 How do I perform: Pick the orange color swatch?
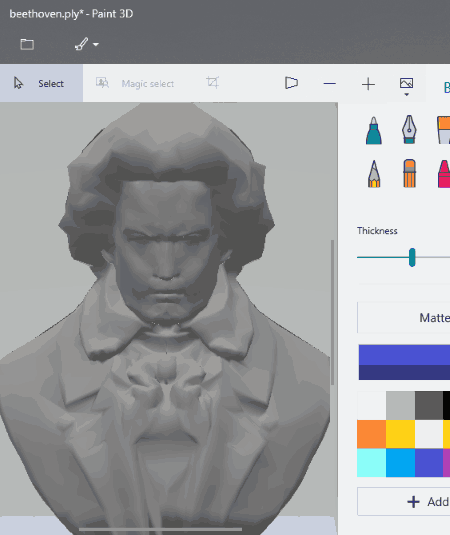(372, 434)
